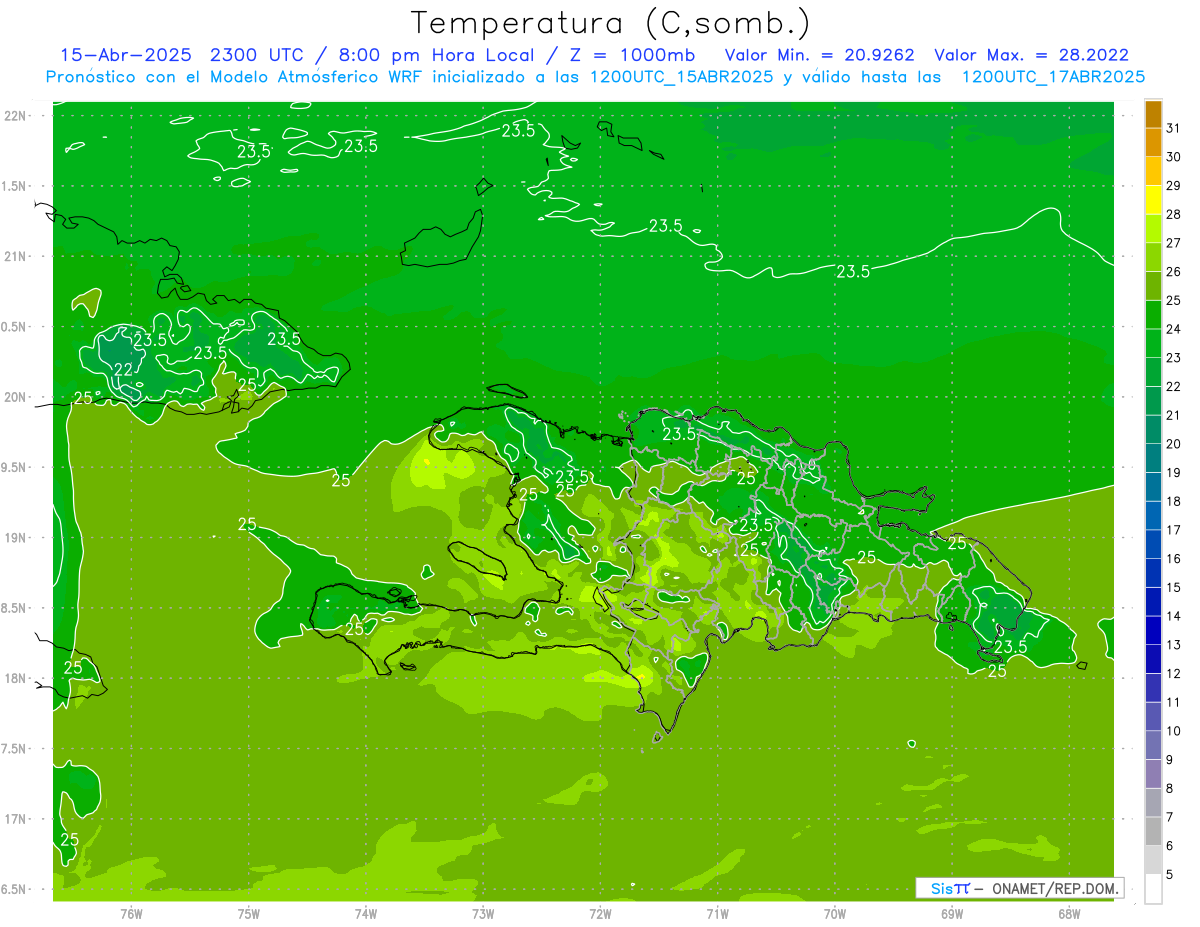Click the lavender legend band between 8 and 9
The image size is (1200, 927).
tap(1153, 774)
